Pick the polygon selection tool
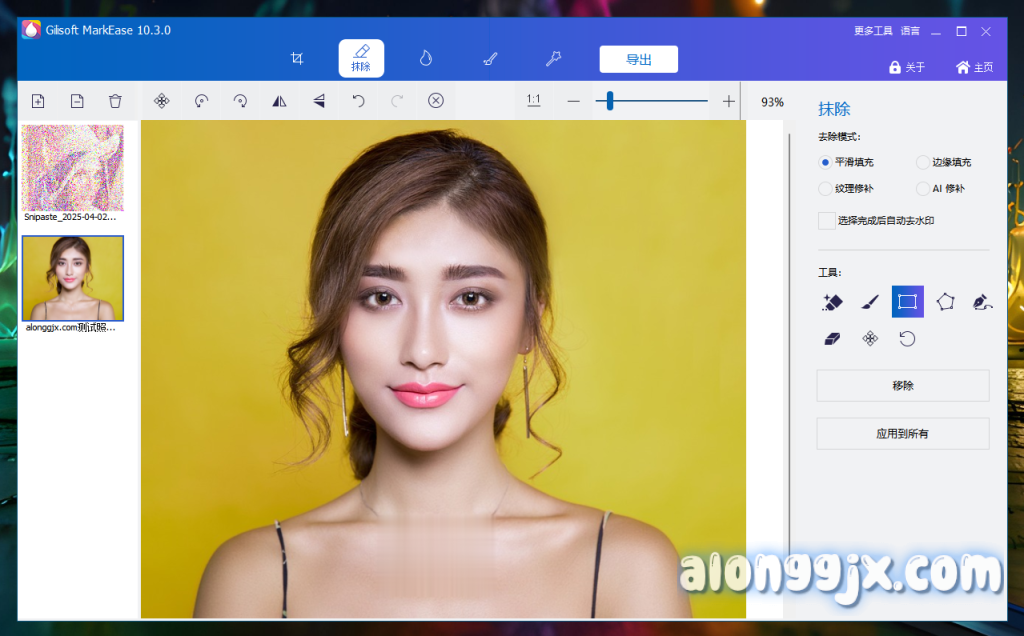The width and height of the screenshot is (1024, 636). [x=945, y=301]
